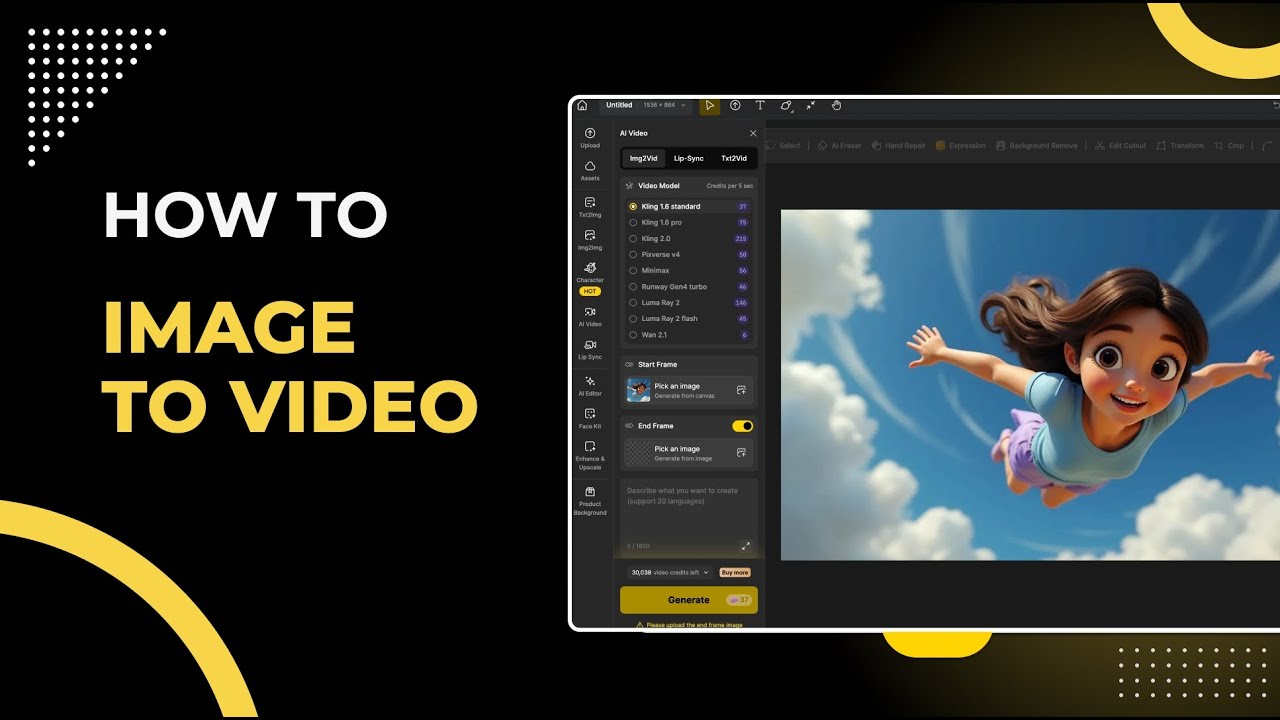Switch to the Txt2Vid tab

click(734, 159)
